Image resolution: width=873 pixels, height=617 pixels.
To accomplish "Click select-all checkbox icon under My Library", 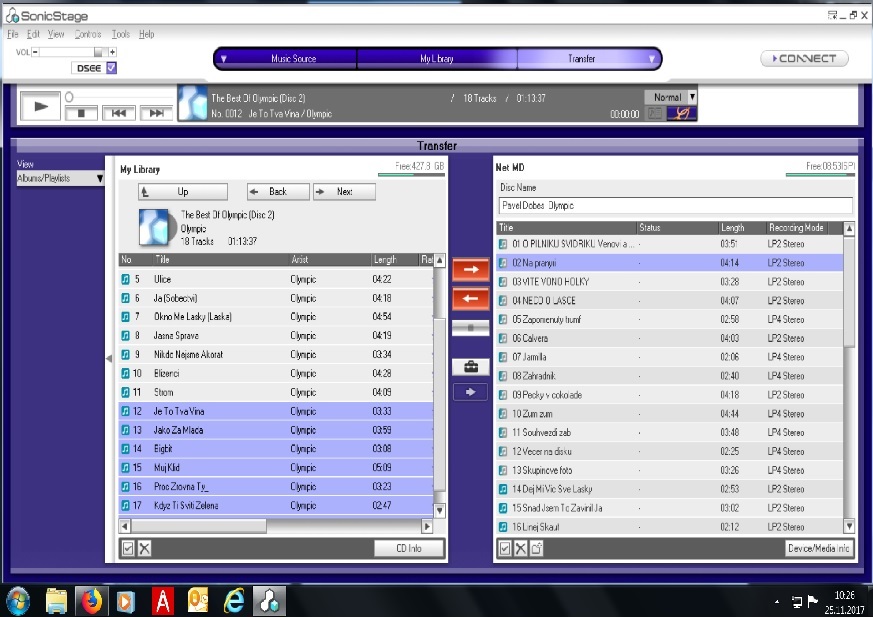I will [127, 548].
